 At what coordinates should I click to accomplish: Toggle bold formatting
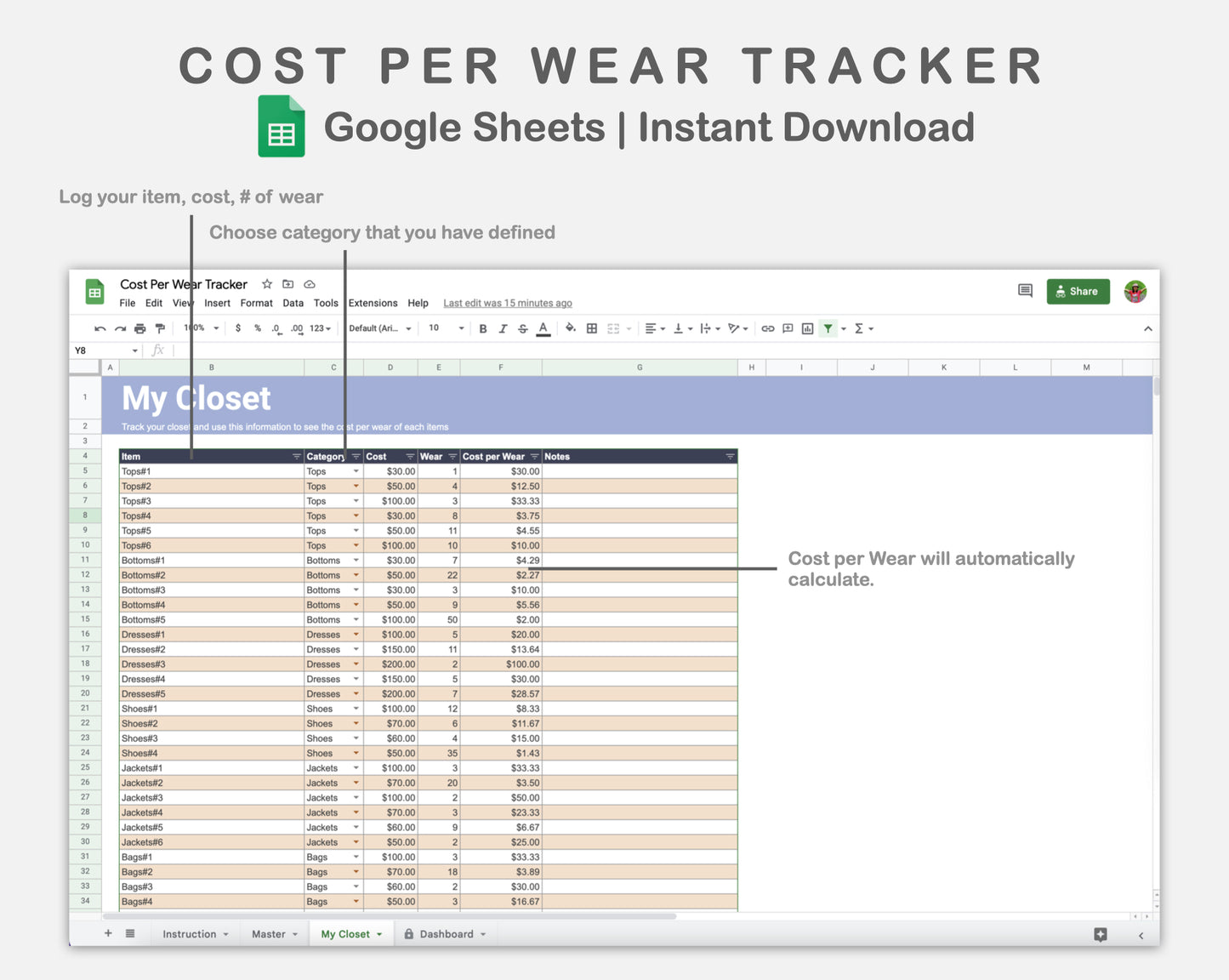pos(482,328)
